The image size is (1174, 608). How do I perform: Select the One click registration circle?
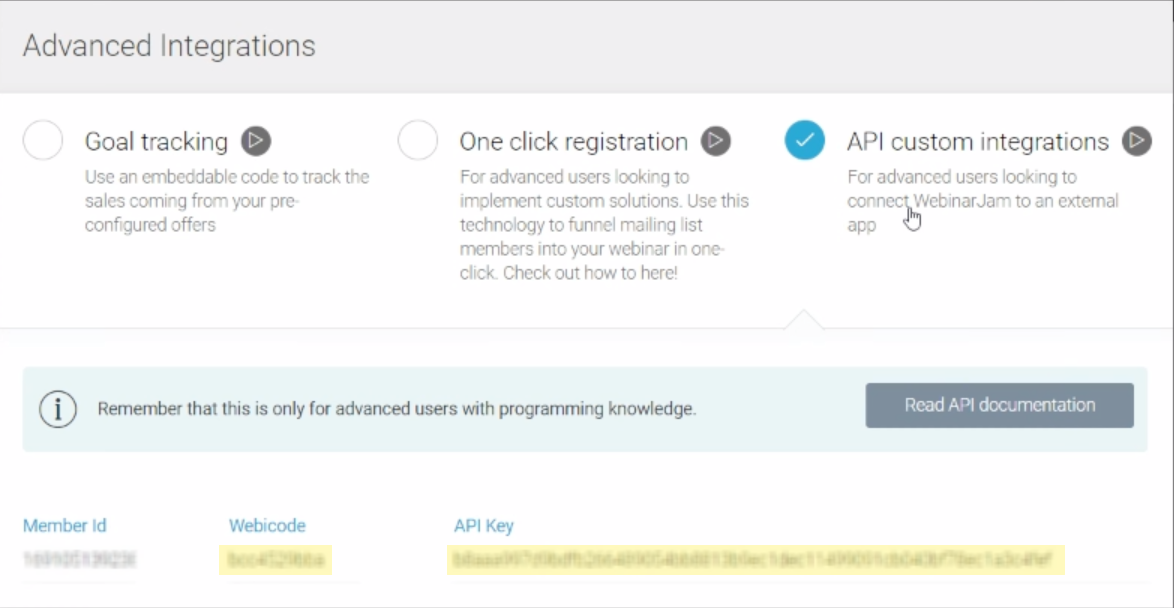418,141
